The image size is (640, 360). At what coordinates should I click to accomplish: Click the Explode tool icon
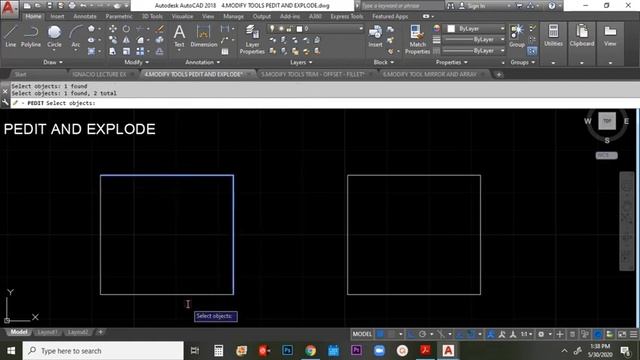pyautogui.click(x=160, y=40)
